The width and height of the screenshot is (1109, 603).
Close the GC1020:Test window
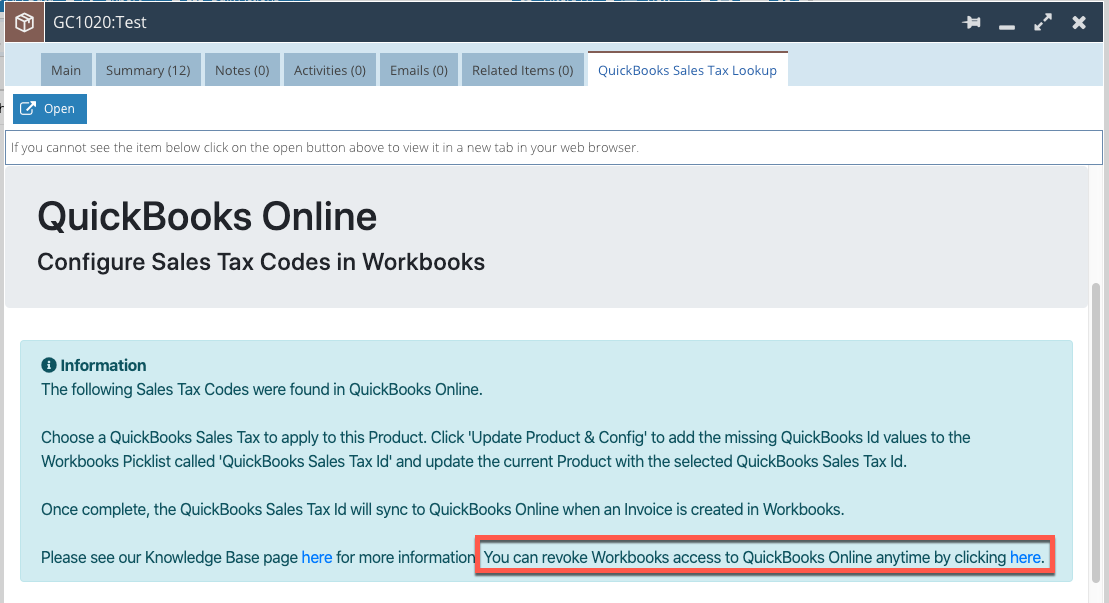[1079, 23]
